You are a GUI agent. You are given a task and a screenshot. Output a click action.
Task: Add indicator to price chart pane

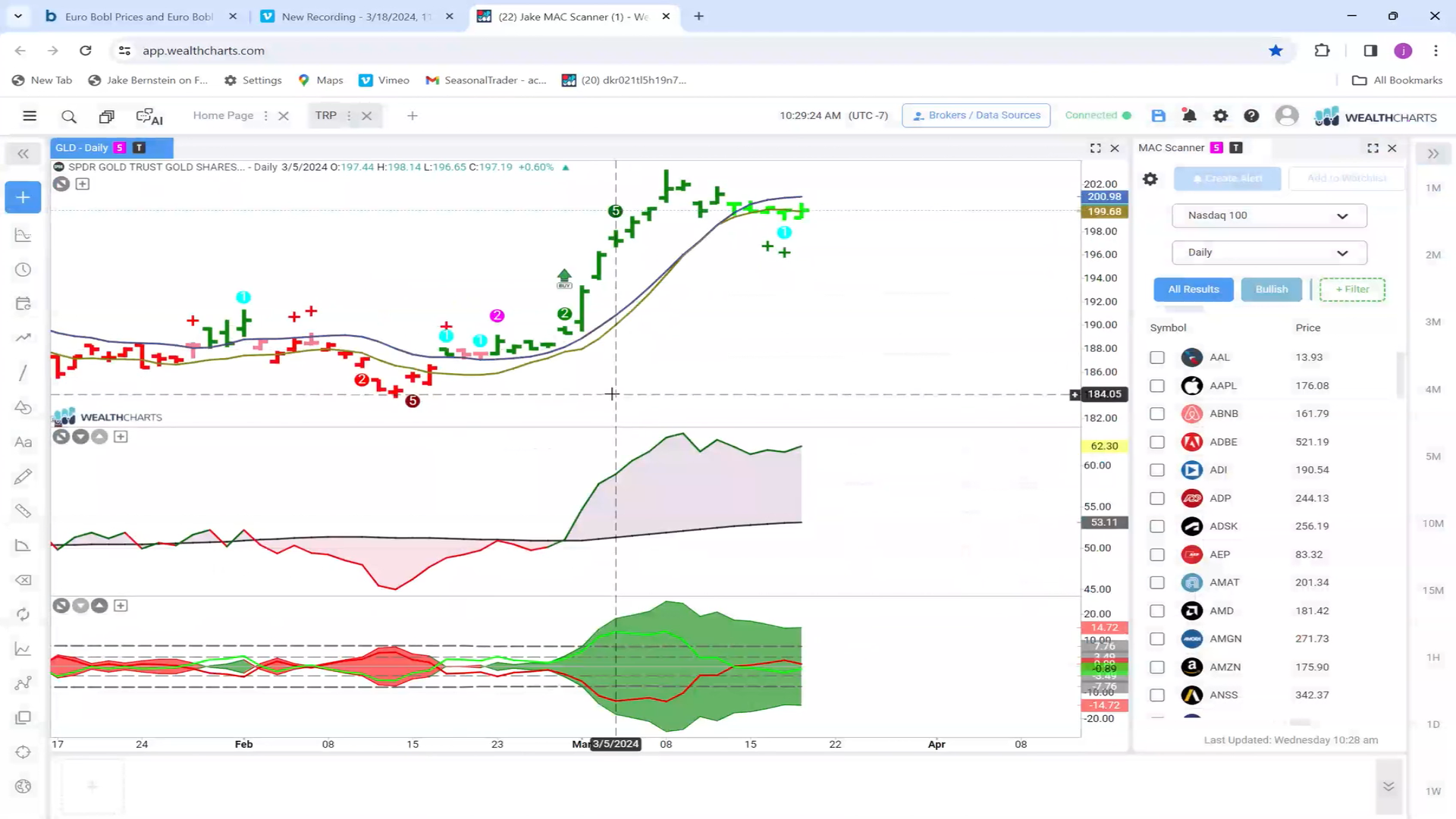coord(82,184)
